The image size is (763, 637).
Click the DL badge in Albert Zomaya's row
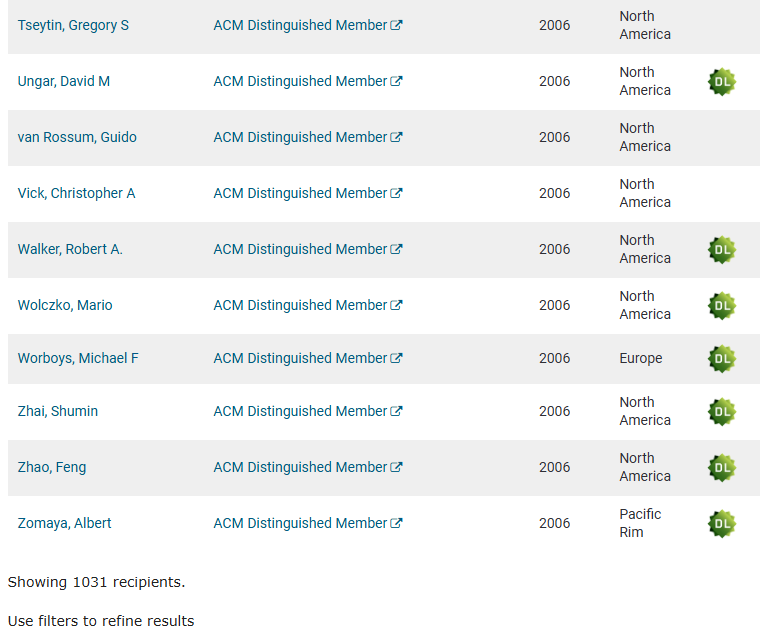click(x=721, y=524)
